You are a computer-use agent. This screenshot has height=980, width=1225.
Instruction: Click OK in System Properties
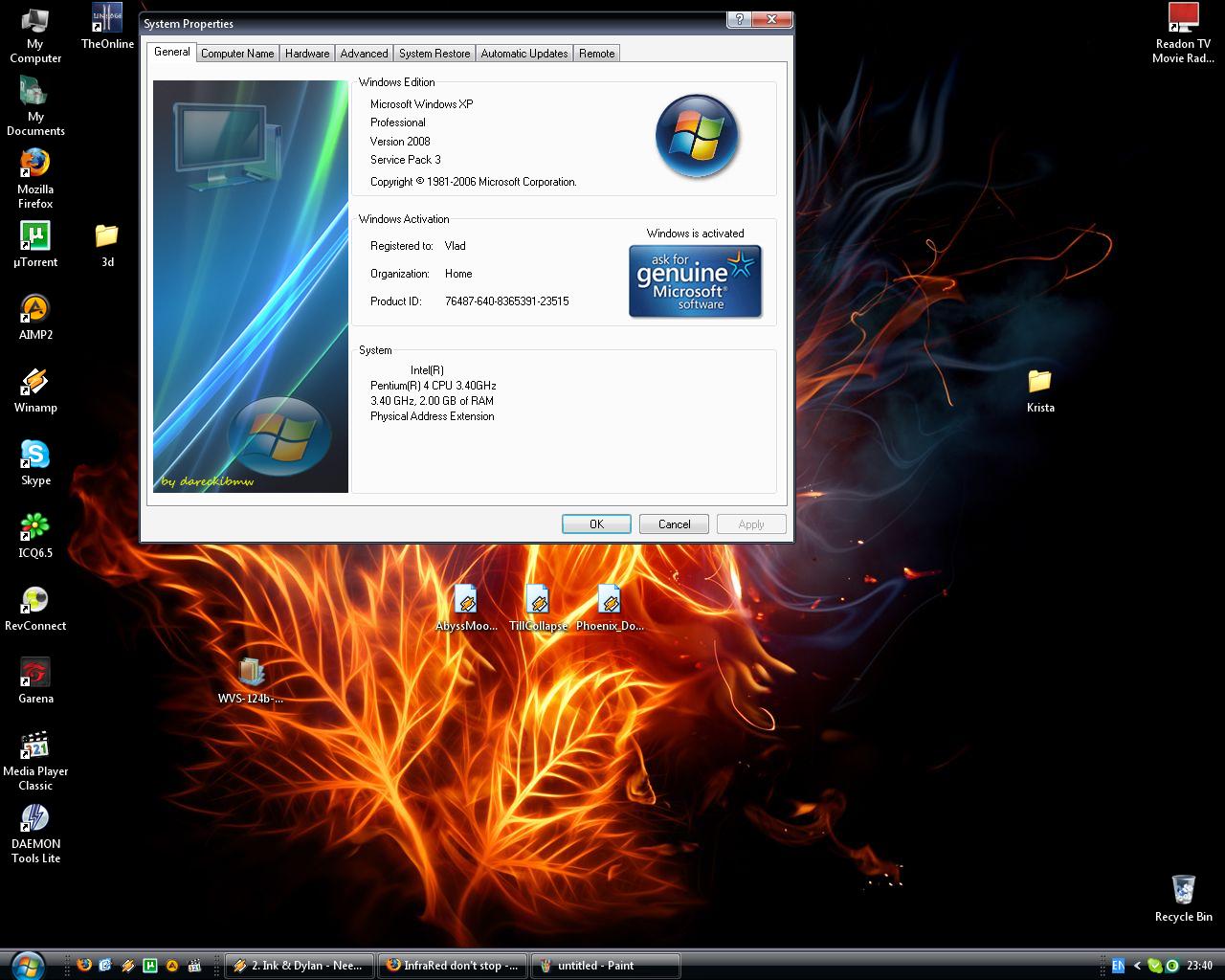tap(596, 523)
